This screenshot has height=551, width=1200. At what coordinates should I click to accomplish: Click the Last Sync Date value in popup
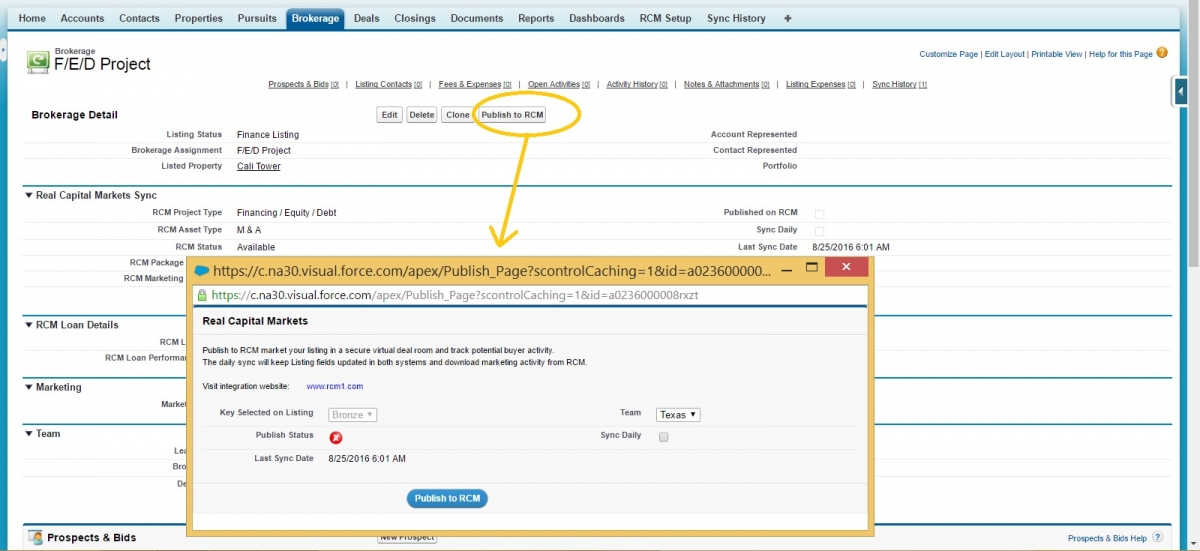tap(367, 458)
